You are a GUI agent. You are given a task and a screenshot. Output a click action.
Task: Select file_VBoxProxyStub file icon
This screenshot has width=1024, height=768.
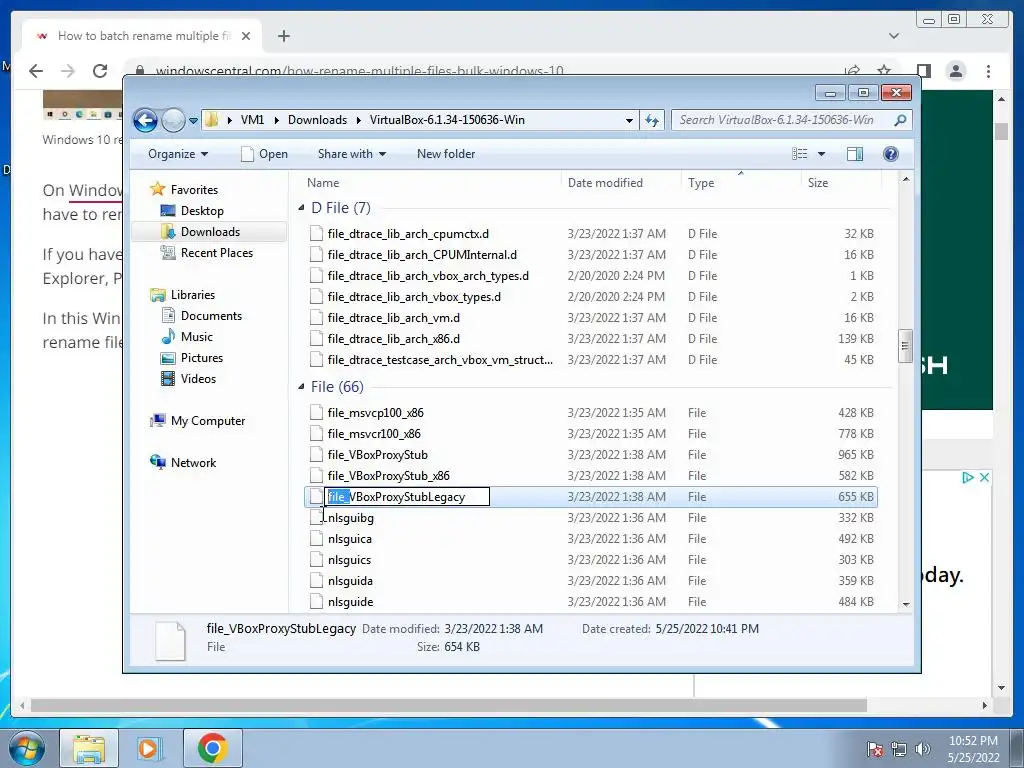[317, 455]
